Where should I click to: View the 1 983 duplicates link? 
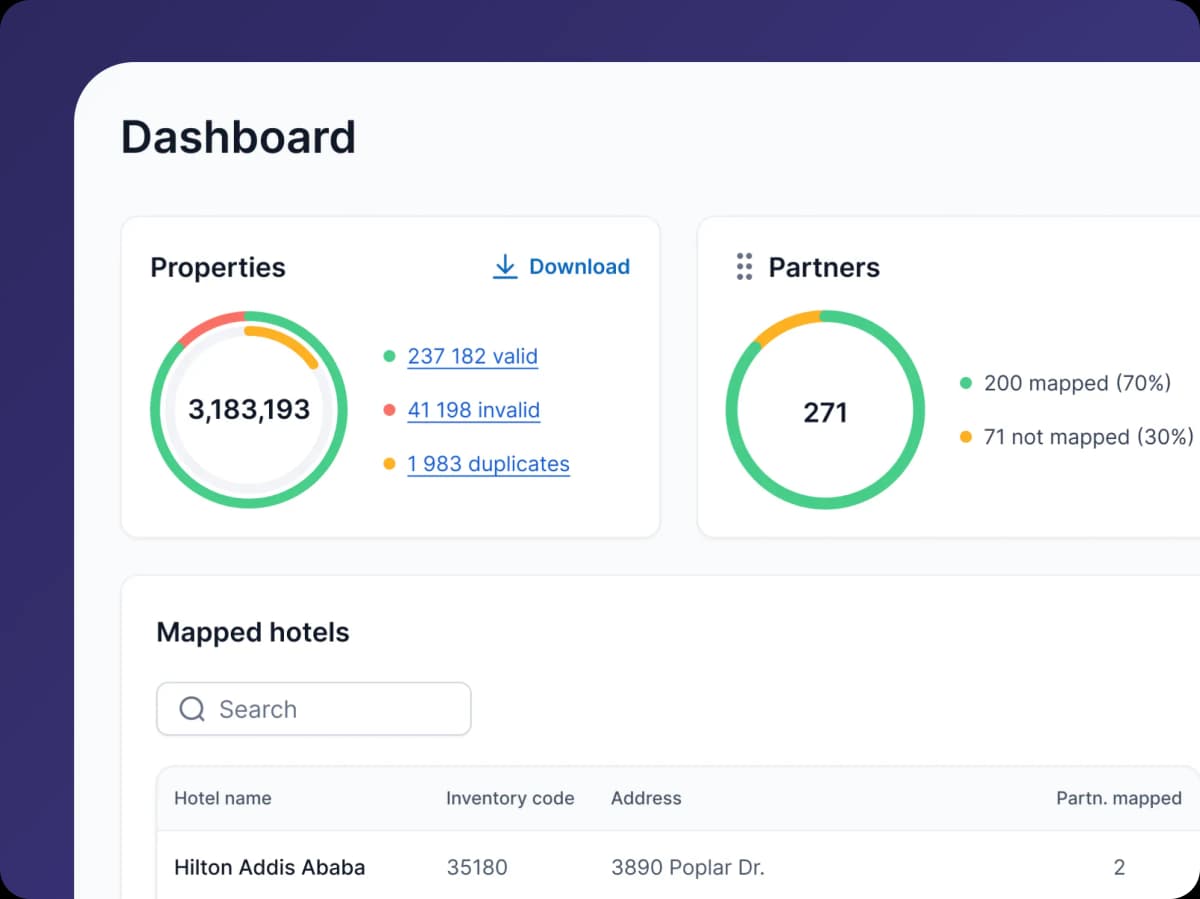tap(488, 464)
